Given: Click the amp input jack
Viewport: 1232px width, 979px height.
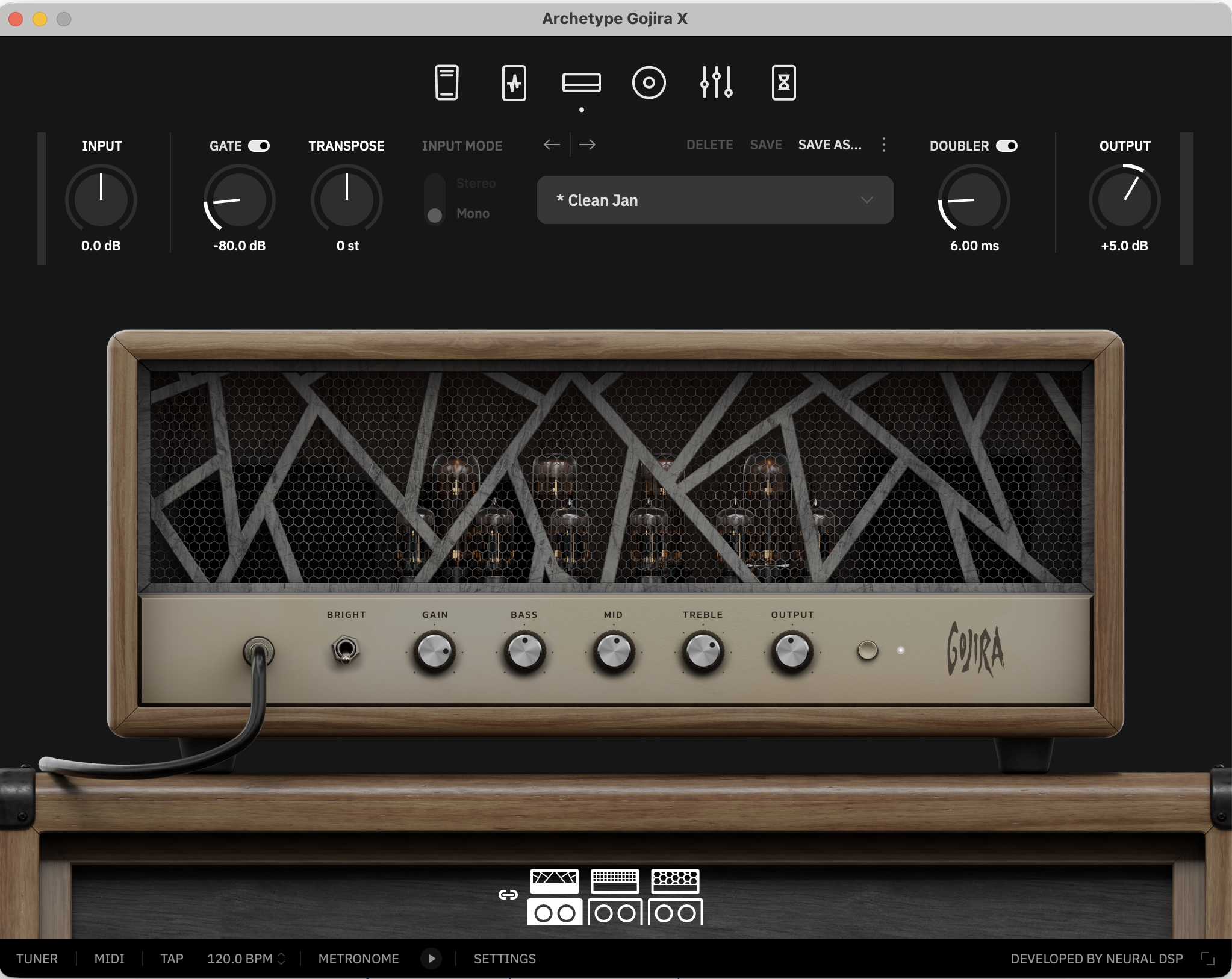Looking at the screenshot, I should point(259,651).
